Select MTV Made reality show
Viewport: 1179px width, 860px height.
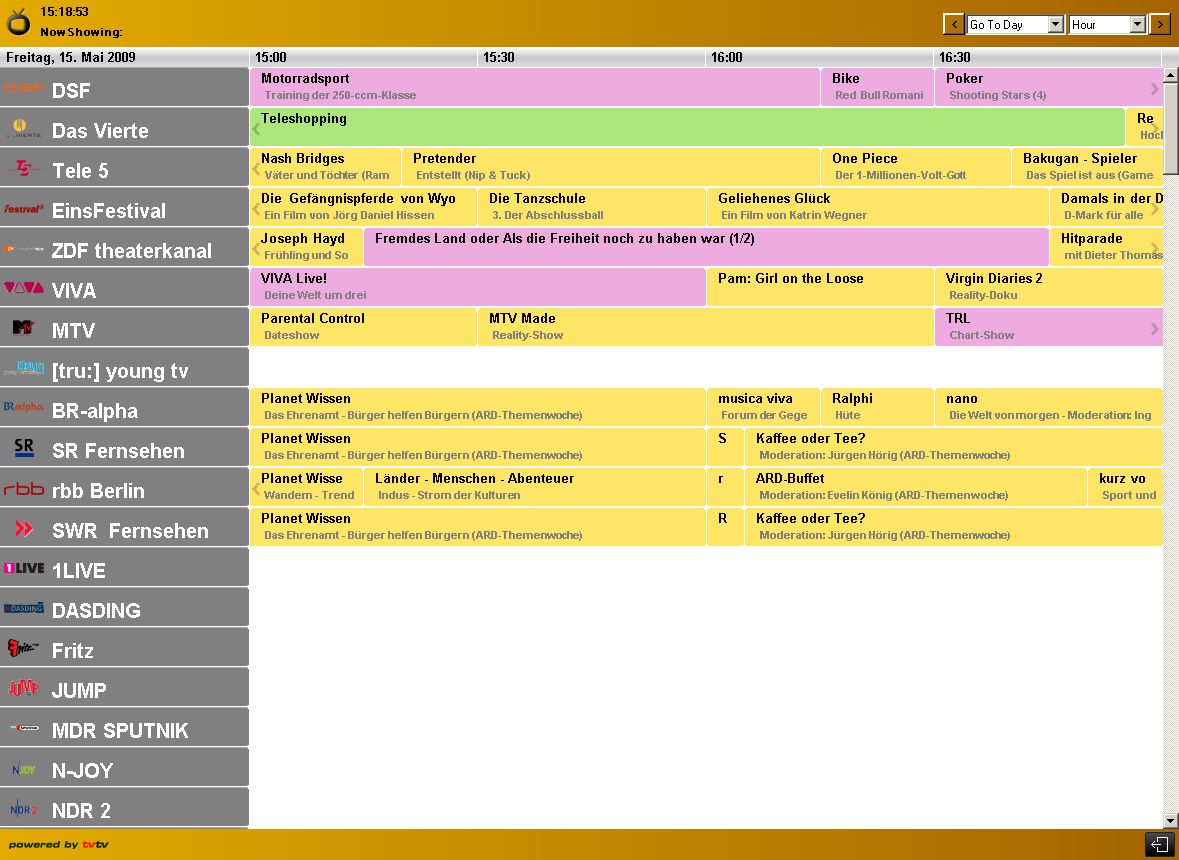tap(705, 326)
